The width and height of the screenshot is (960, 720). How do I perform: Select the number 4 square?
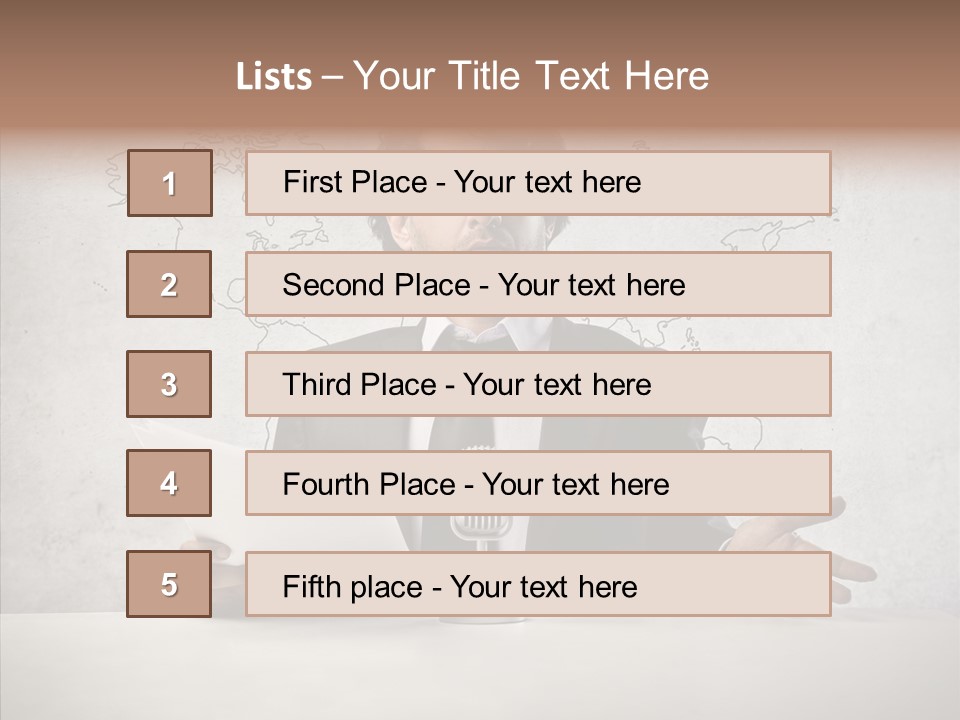169,483
